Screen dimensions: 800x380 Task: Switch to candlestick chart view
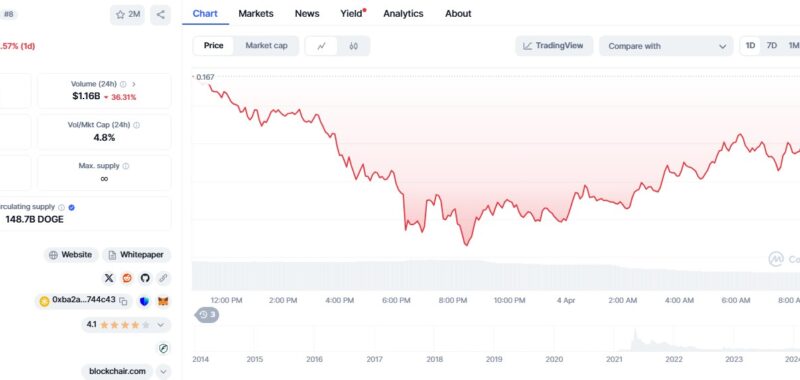354,46
